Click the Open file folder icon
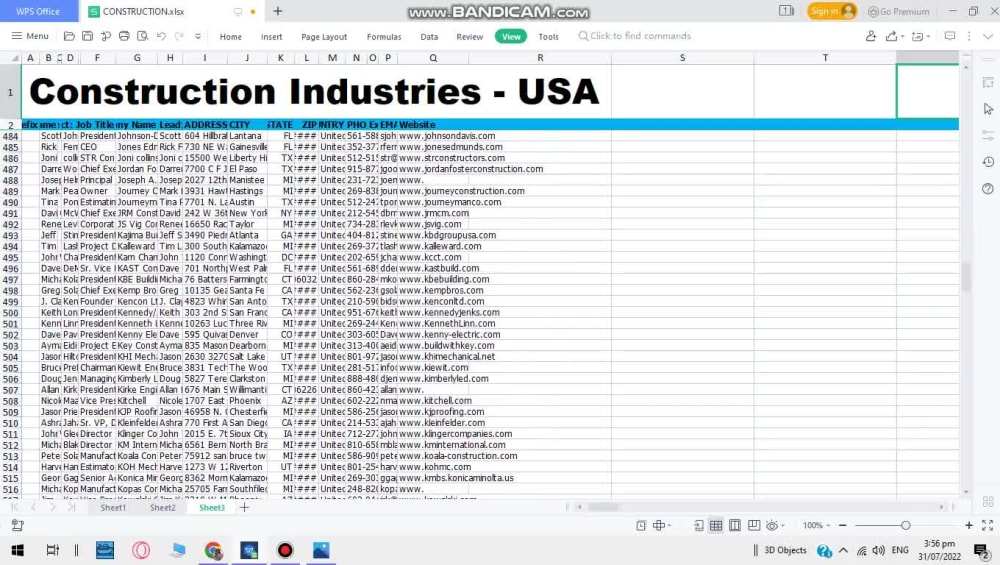 pos(70,36)
